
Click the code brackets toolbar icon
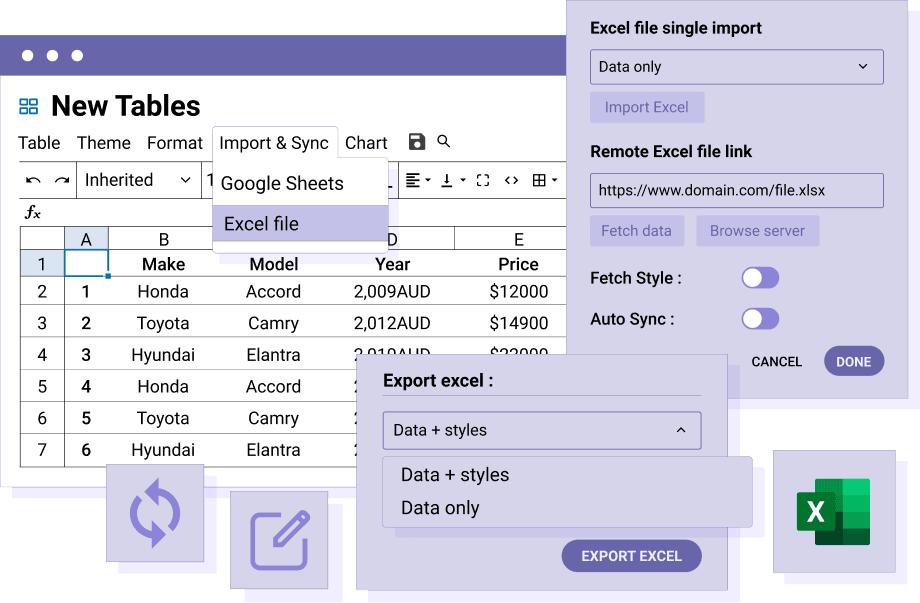(511, 181)
